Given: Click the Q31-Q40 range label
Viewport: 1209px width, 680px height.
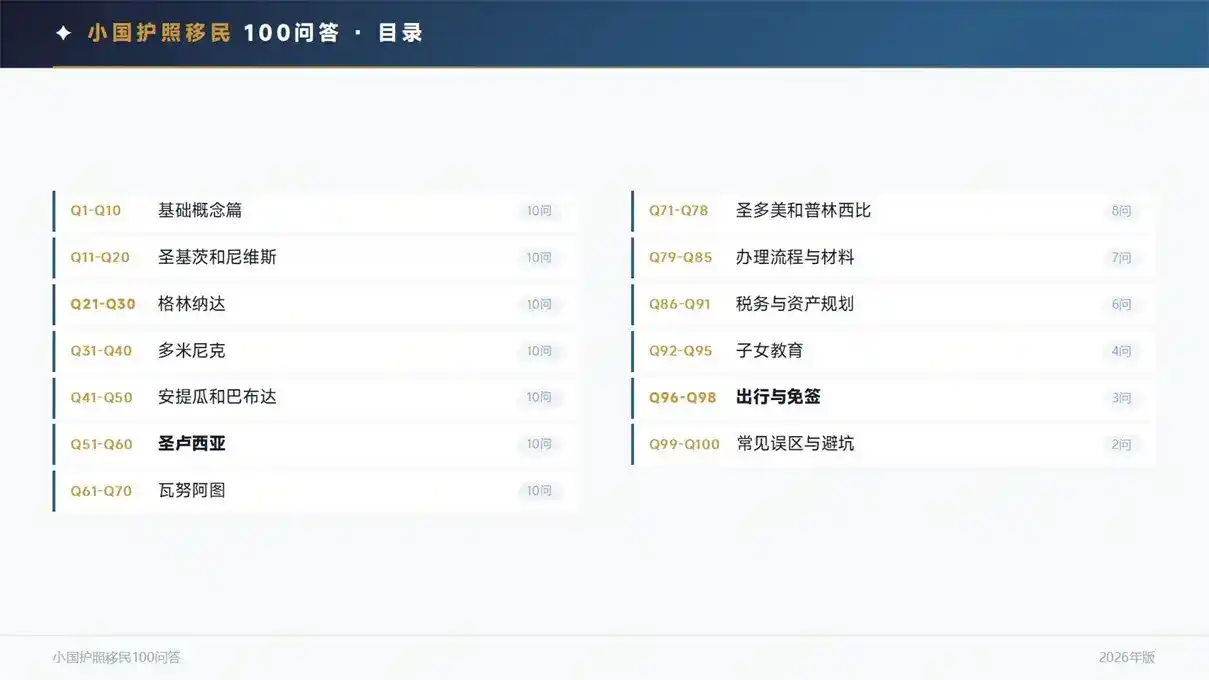Looking at the screenshot, I should coord(101,351).
